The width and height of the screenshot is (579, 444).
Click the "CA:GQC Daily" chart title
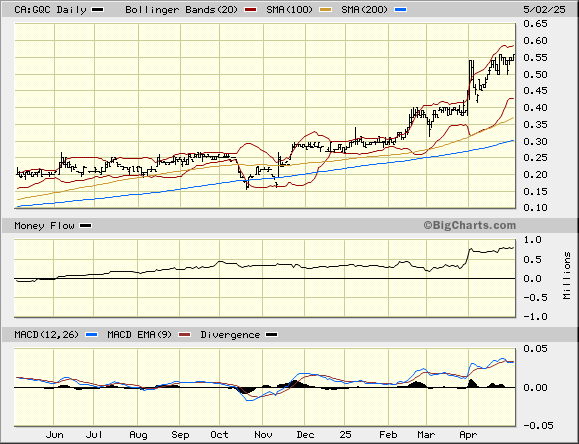(x=51, y=10)
